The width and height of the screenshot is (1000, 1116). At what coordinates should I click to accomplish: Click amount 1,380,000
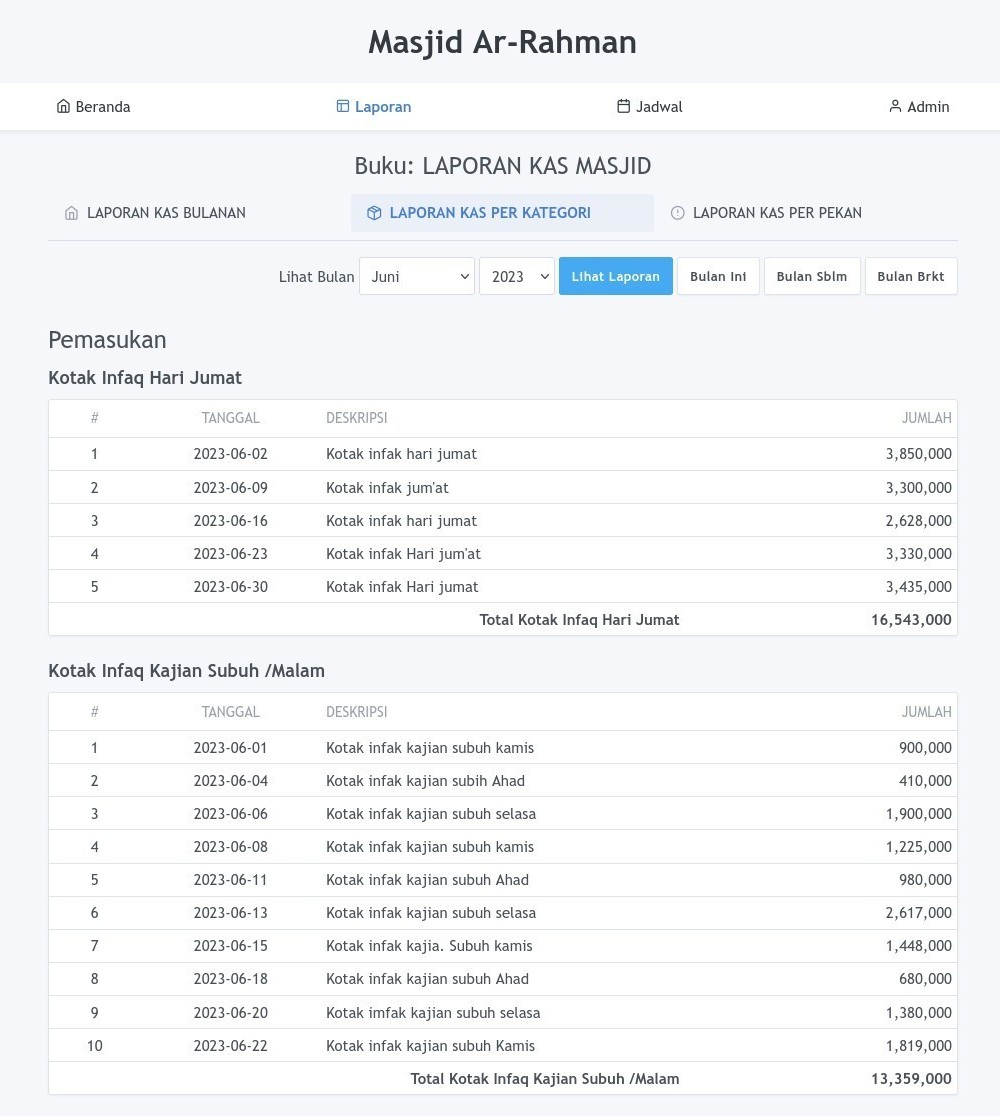click(x=918, y=1013)
